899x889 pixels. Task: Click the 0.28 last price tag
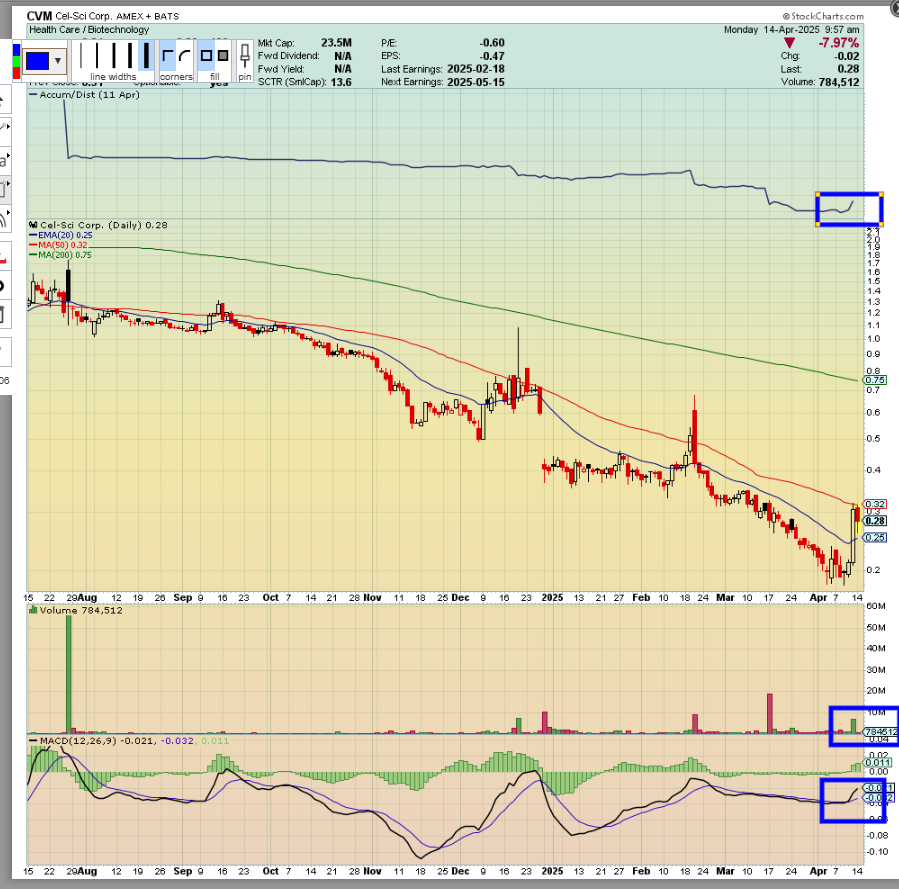point(875,520)
